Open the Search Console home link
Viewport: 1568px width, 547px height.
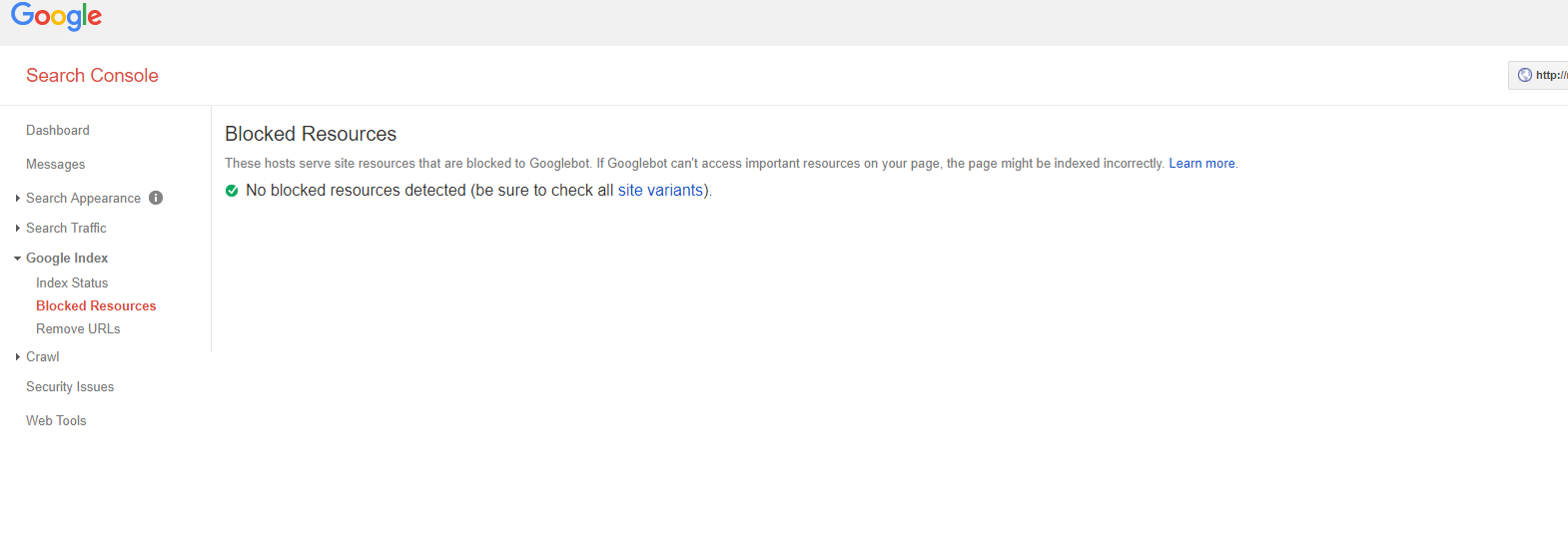(x=92, y=76)
